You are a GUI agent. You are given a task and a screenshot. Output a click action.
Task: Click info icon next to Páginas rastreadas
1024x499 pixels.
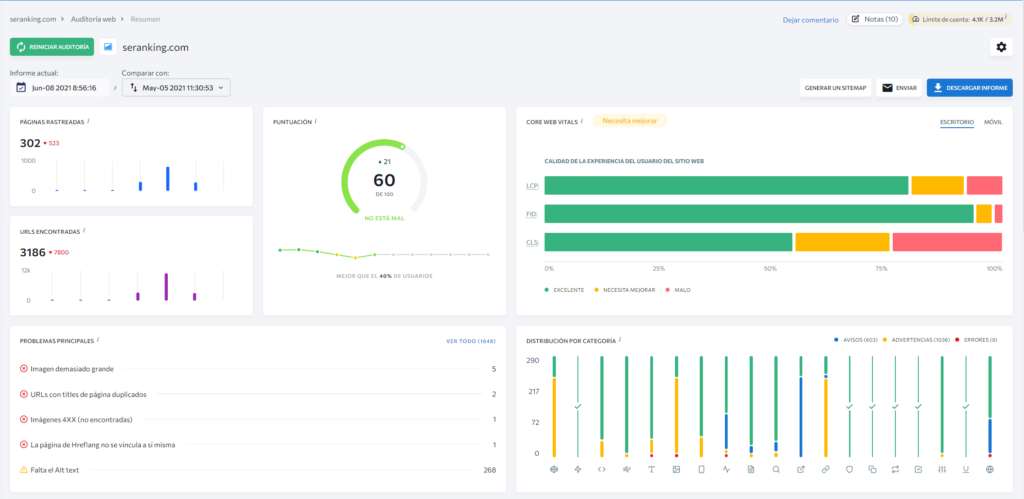88,121
